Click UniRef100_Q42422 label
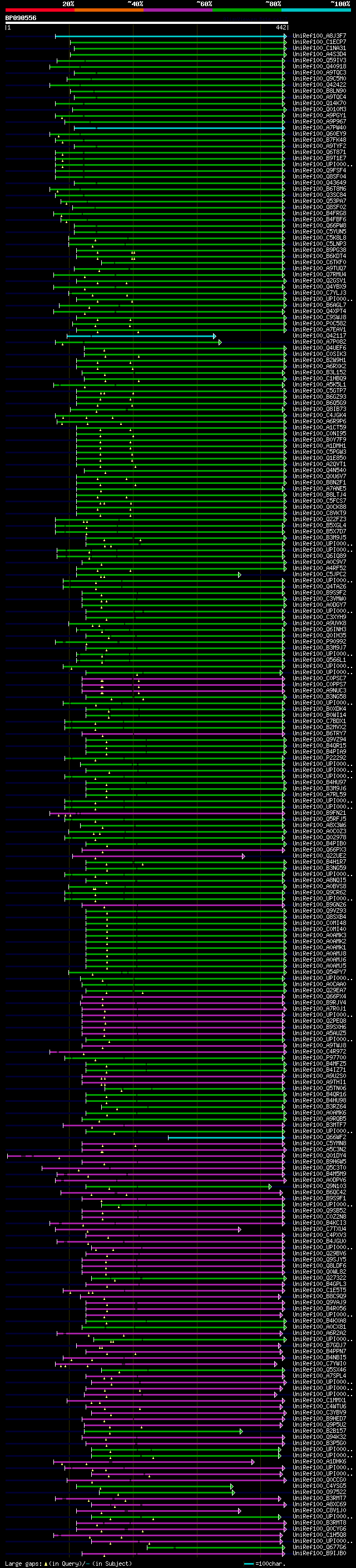The width and height of the screenshot is (356, 1568). pos(319,85)
